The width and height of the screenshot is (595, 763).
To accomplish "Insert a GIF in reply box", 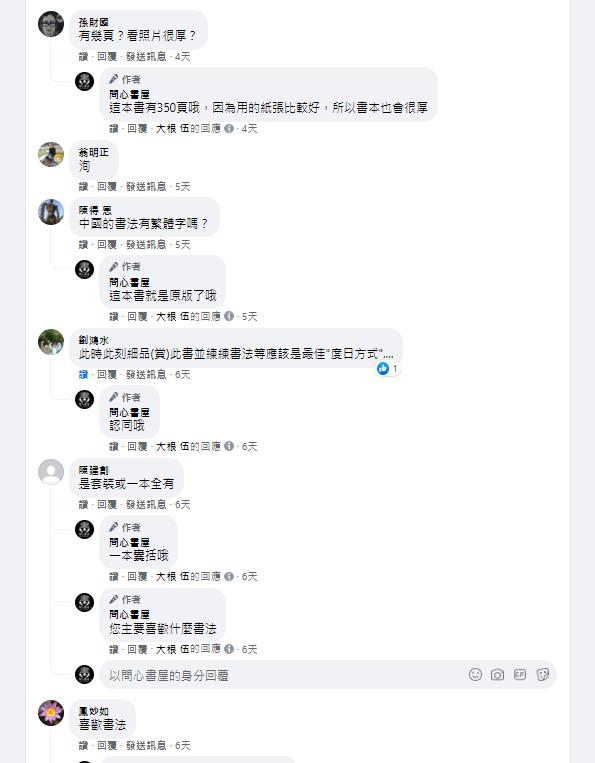I will point(520,674).
